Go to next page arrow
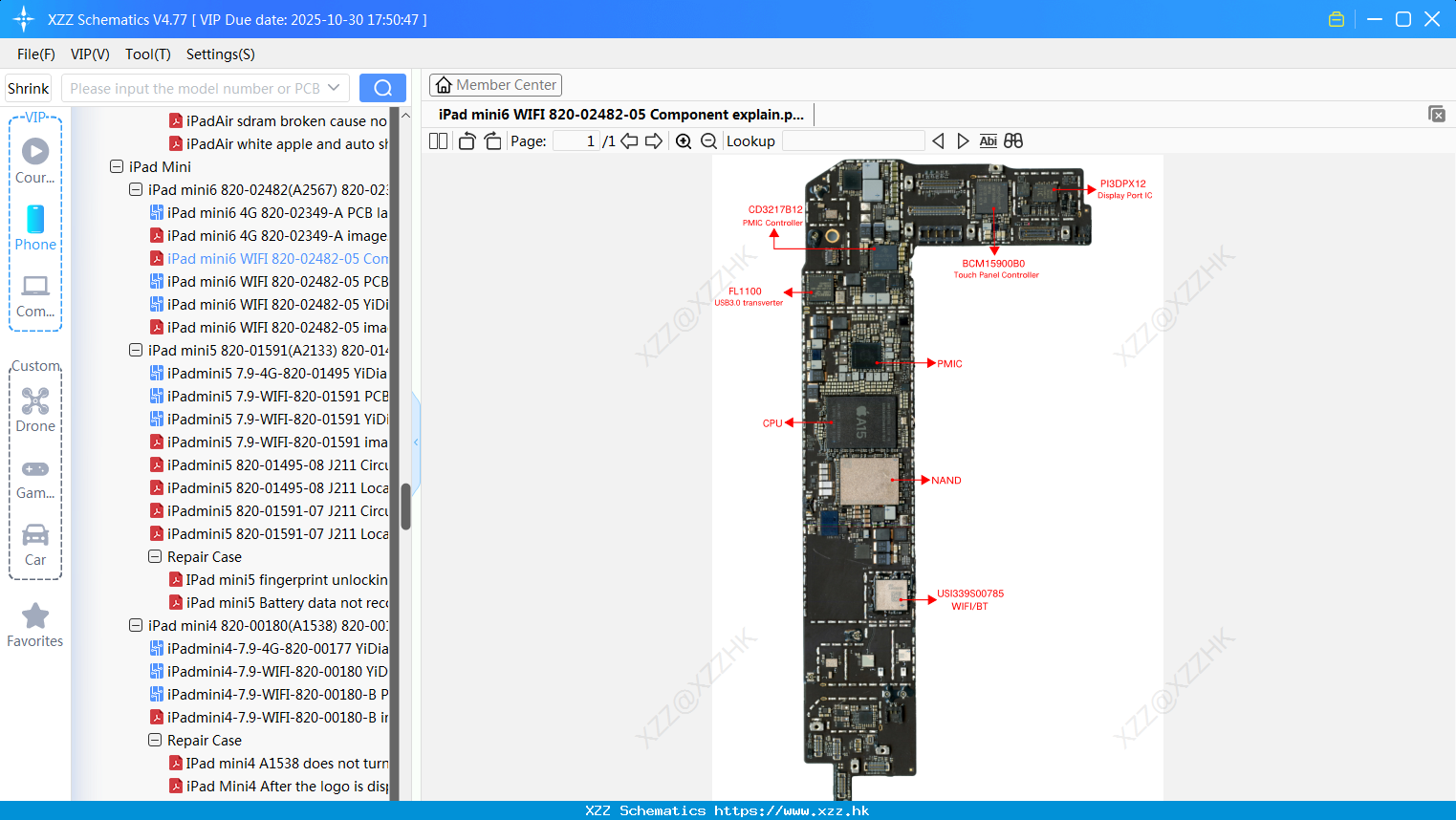 pyautogui.click(x=654, y=140)
